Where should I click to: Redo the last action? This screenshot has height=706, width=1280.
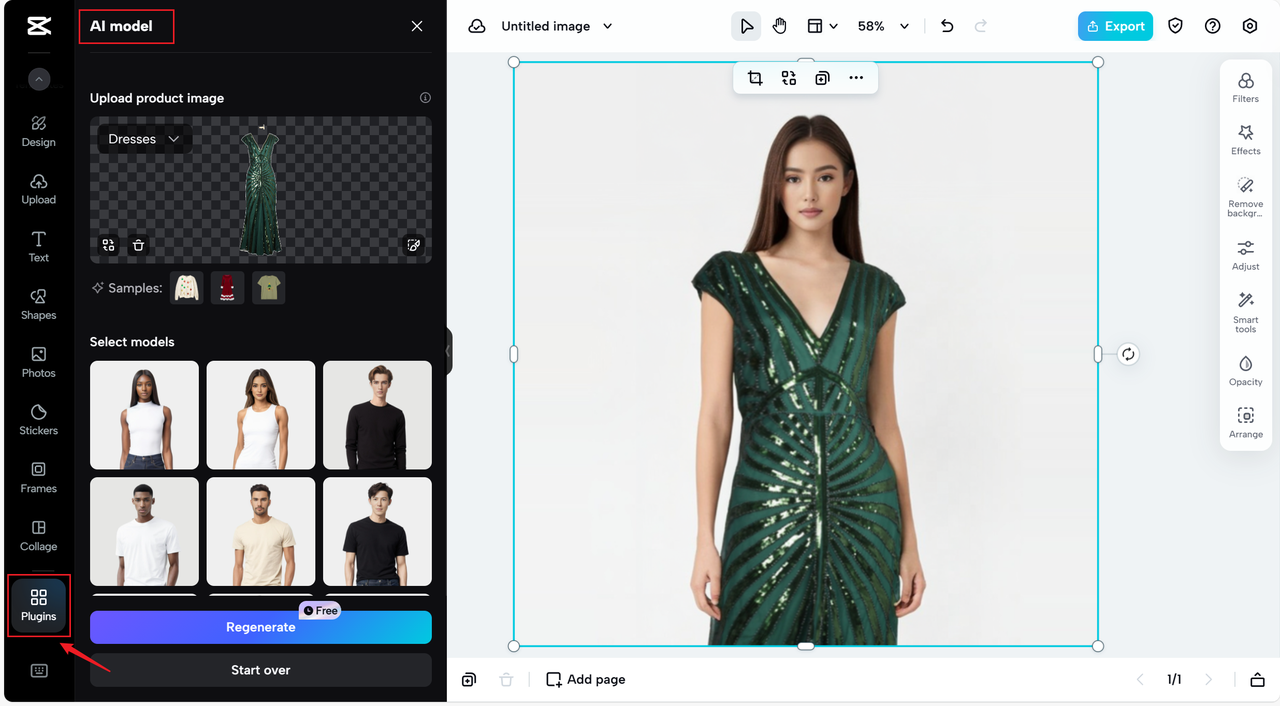point(981,26)
